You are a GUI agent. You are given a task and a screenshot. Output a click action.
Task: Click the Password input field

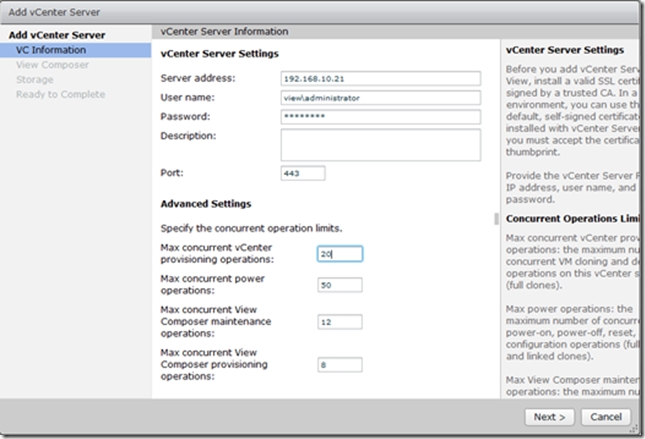coord(381,117)
